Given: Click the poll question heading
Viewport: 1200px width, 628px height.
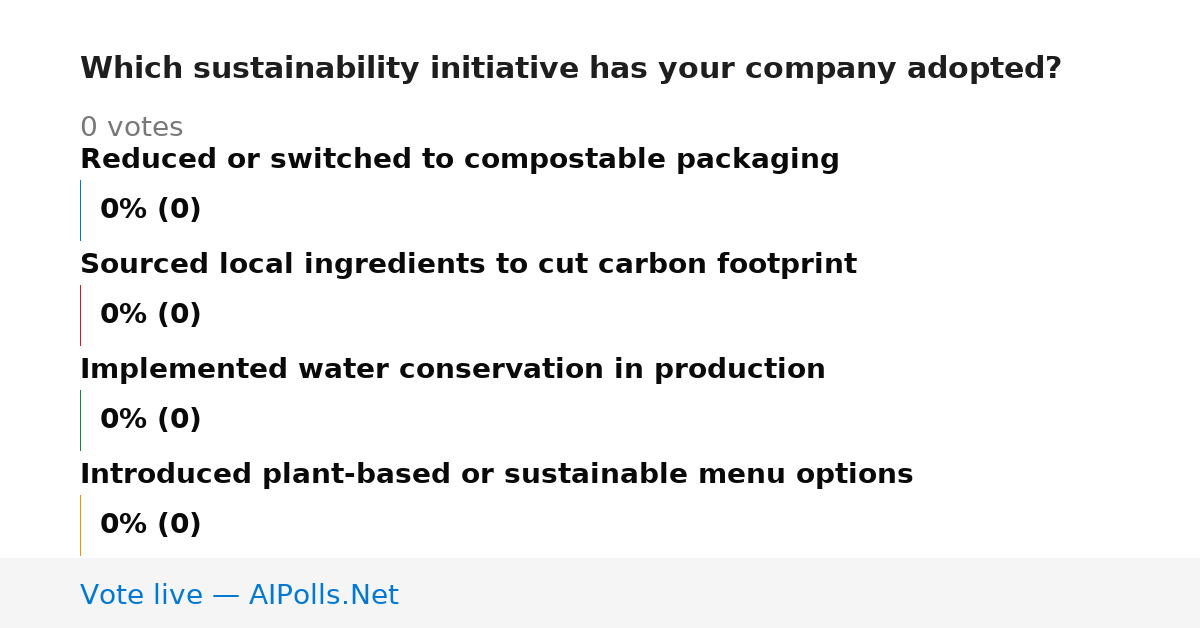Looking at the screenshot, I should pos(571,69).
